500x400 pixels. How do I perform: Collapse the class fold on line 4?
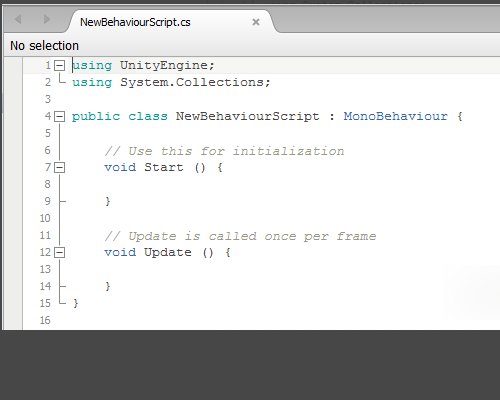(x=59, y=116)
